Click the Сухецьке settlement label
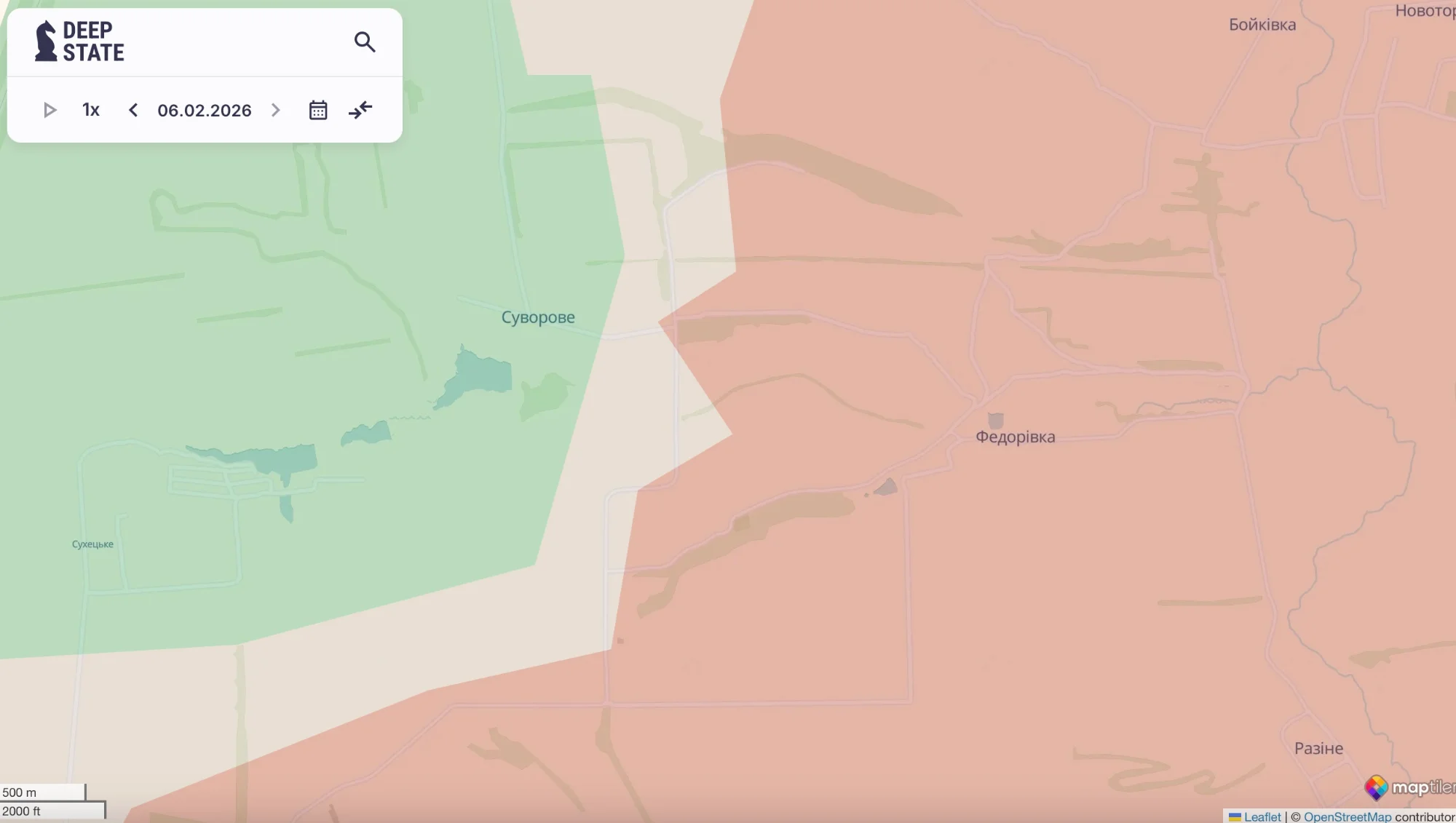 point(92,544)
